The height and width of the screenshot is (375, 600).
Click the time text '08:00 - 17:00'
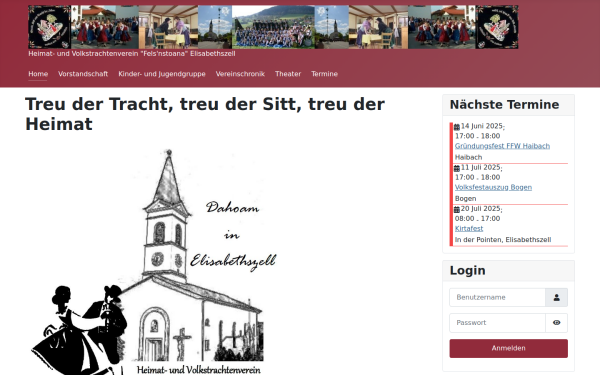click(x=477, y=218)
